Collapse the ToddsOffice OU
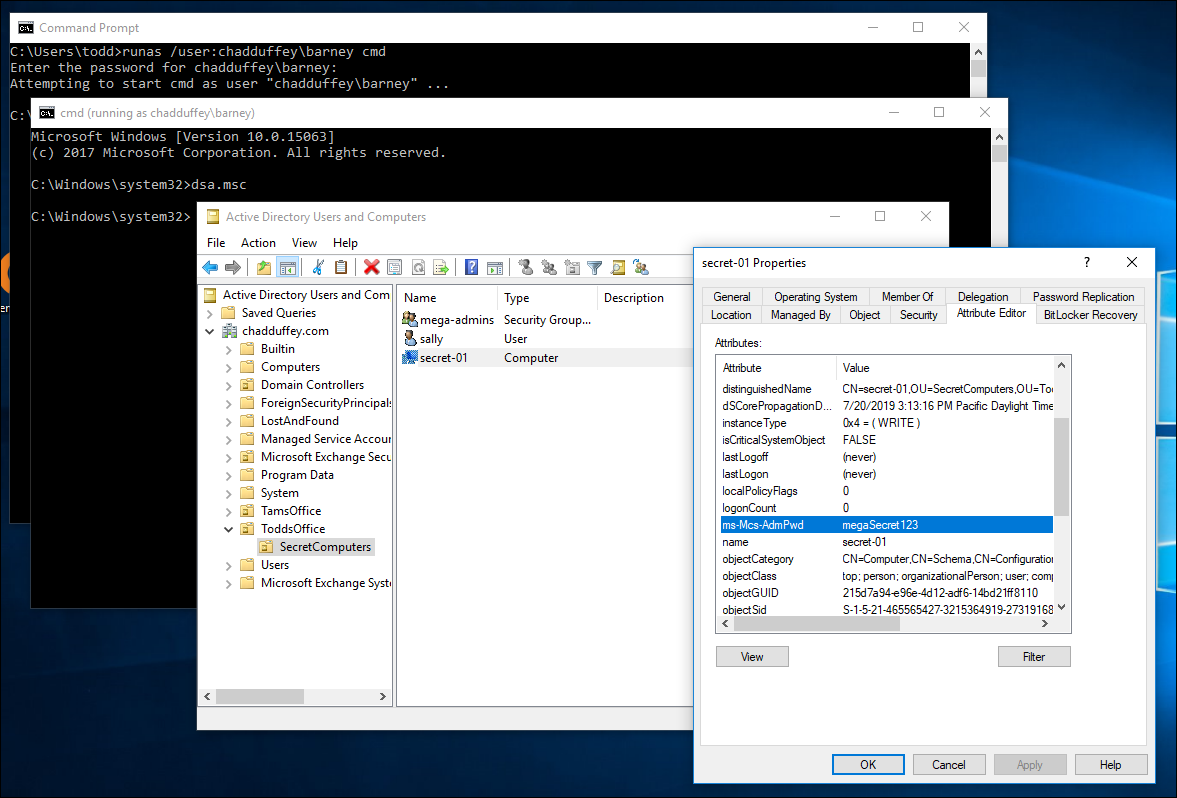Screen dimensions: 1177x798 (x=229, y=529)
